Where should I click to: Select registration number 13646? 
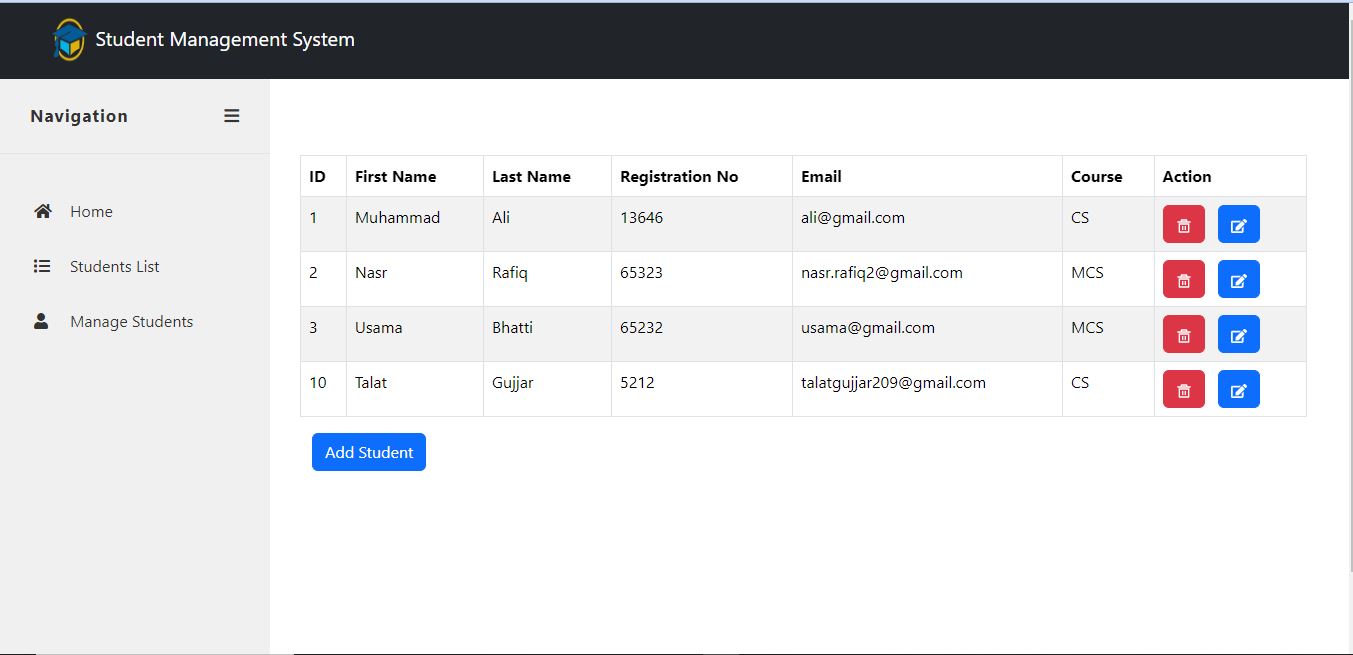(x=702, y=224)
